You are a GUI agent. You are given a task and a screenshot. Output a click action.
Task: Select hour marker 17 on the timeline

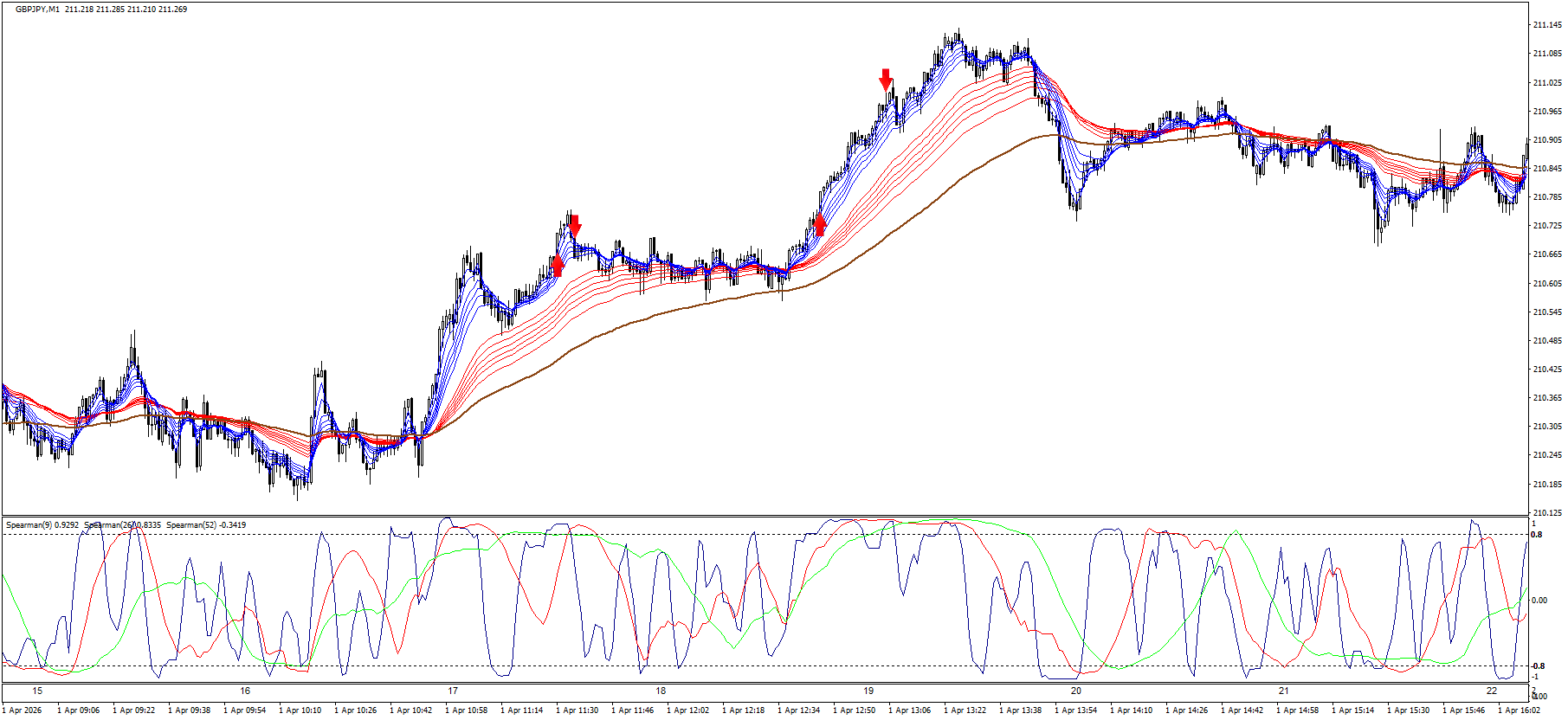[x=453, y=691]
